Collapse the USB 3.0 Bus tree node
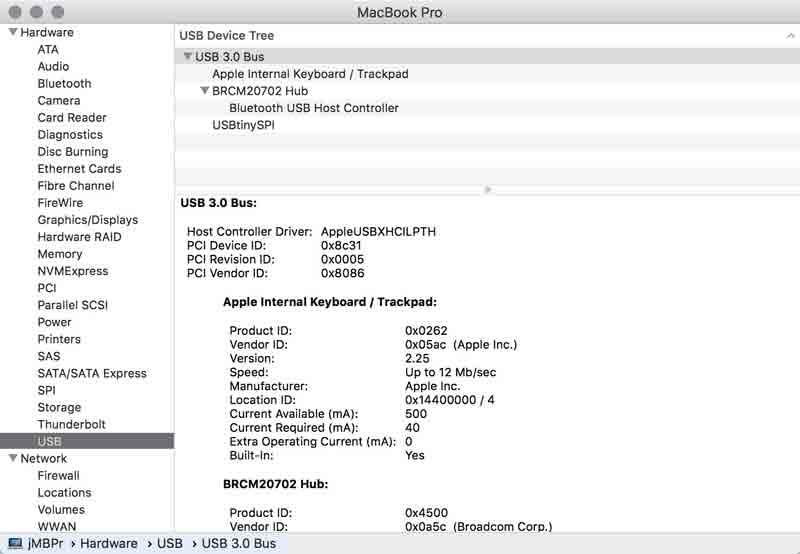Viewport: 800px width, 554px height. [x=188, y=56]
